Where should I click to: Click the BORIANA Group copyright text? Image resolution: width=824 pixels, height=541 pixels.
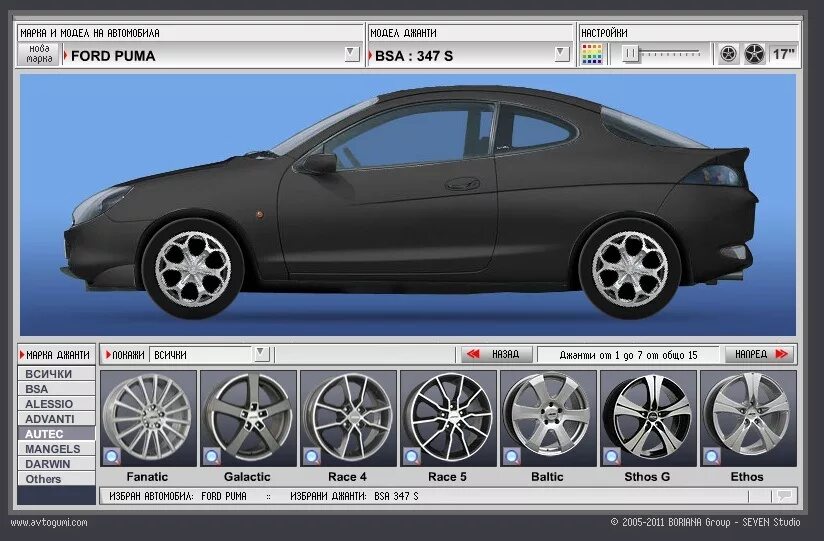[x=705, y=523]
